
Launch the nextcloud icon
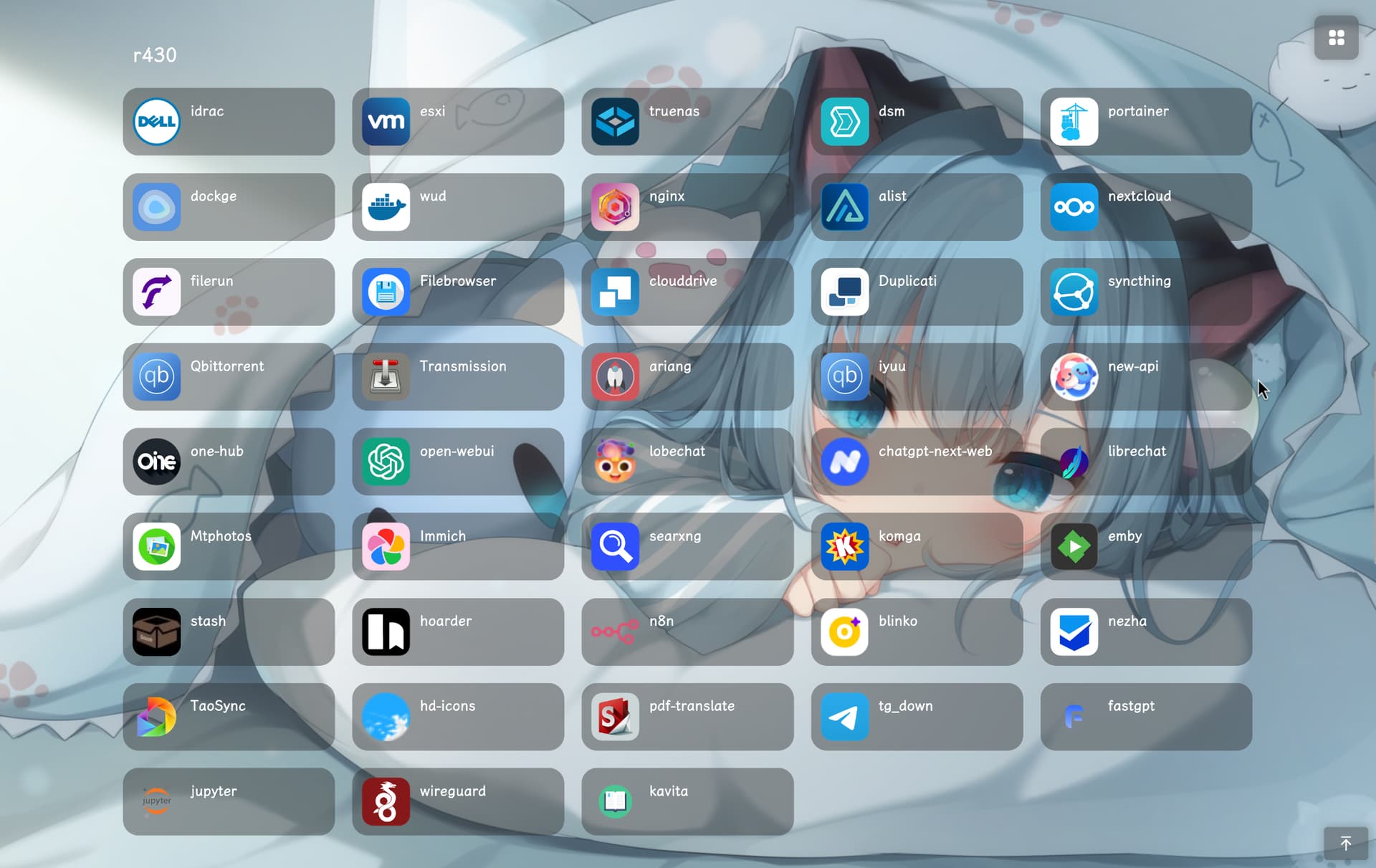1074,207
